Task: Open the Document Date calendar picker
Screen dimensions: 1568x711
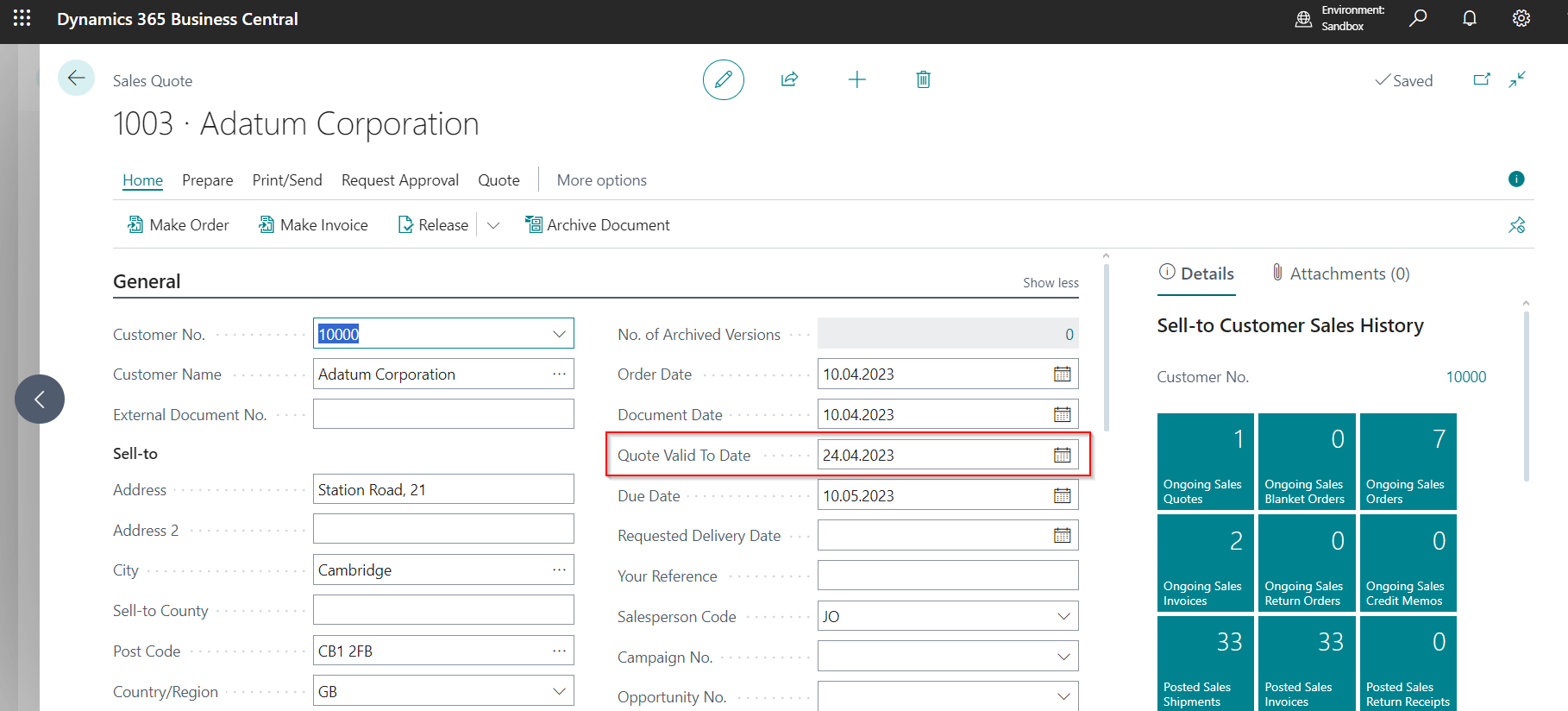Action: 1062,415
